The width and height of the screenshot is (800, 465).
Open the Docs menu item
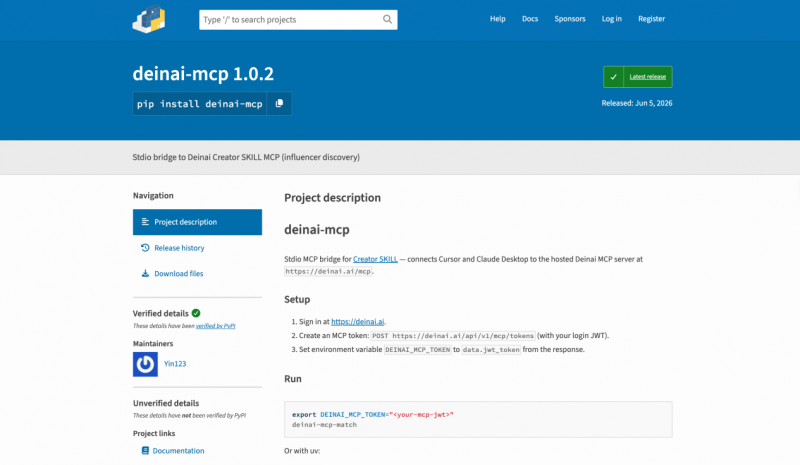coord(530,19)
